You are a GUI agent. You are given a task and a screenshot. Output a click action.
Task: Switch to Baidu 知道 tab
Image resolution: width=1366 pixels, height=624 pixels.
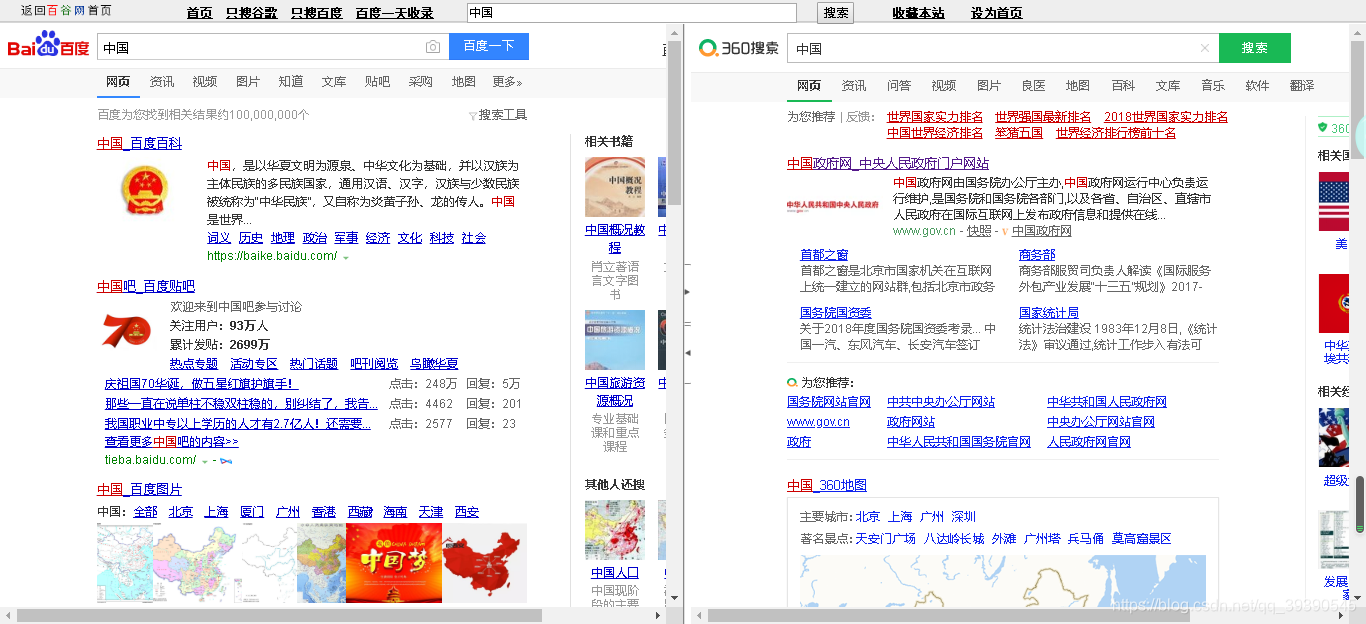291,82
